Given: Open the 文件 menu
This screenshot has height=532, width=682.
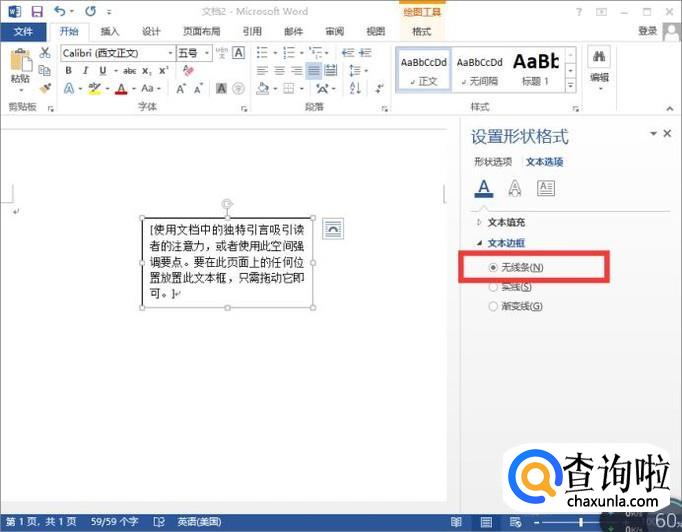Looking at the screenshot, I should pos(23,31).
